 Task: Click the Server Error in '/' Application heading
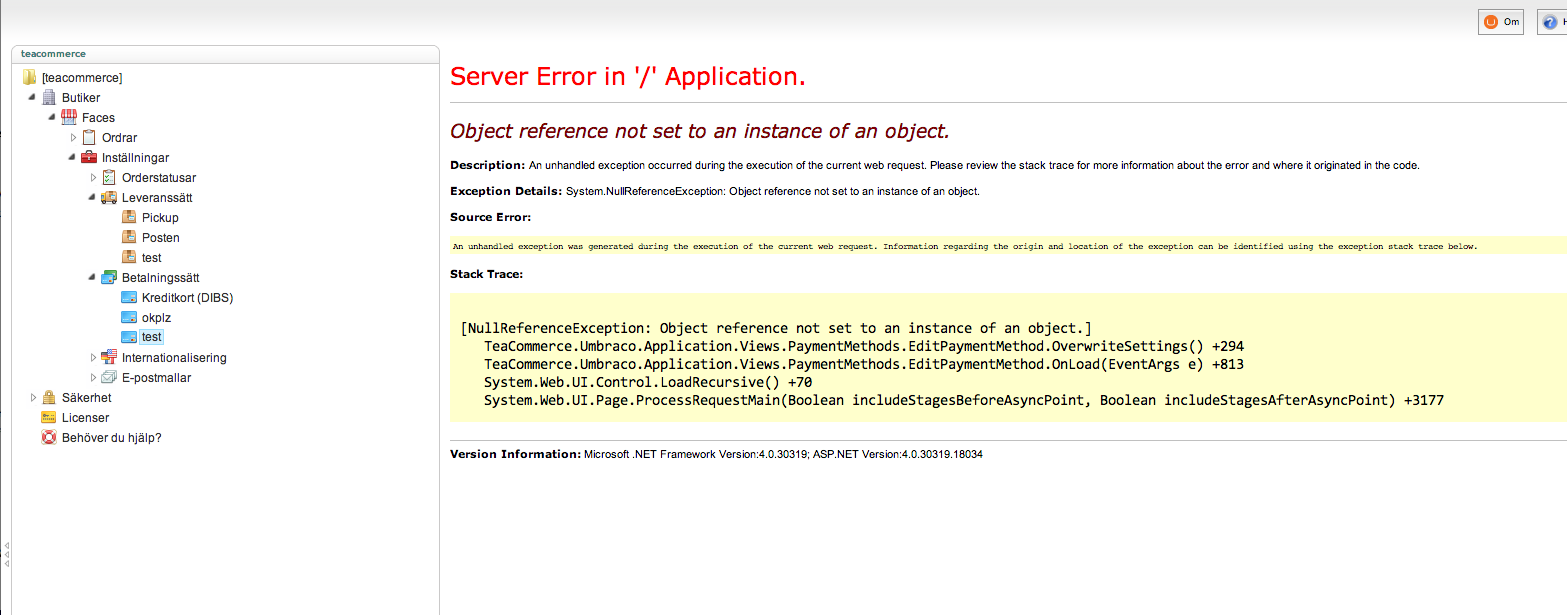(x=628, y=77)
